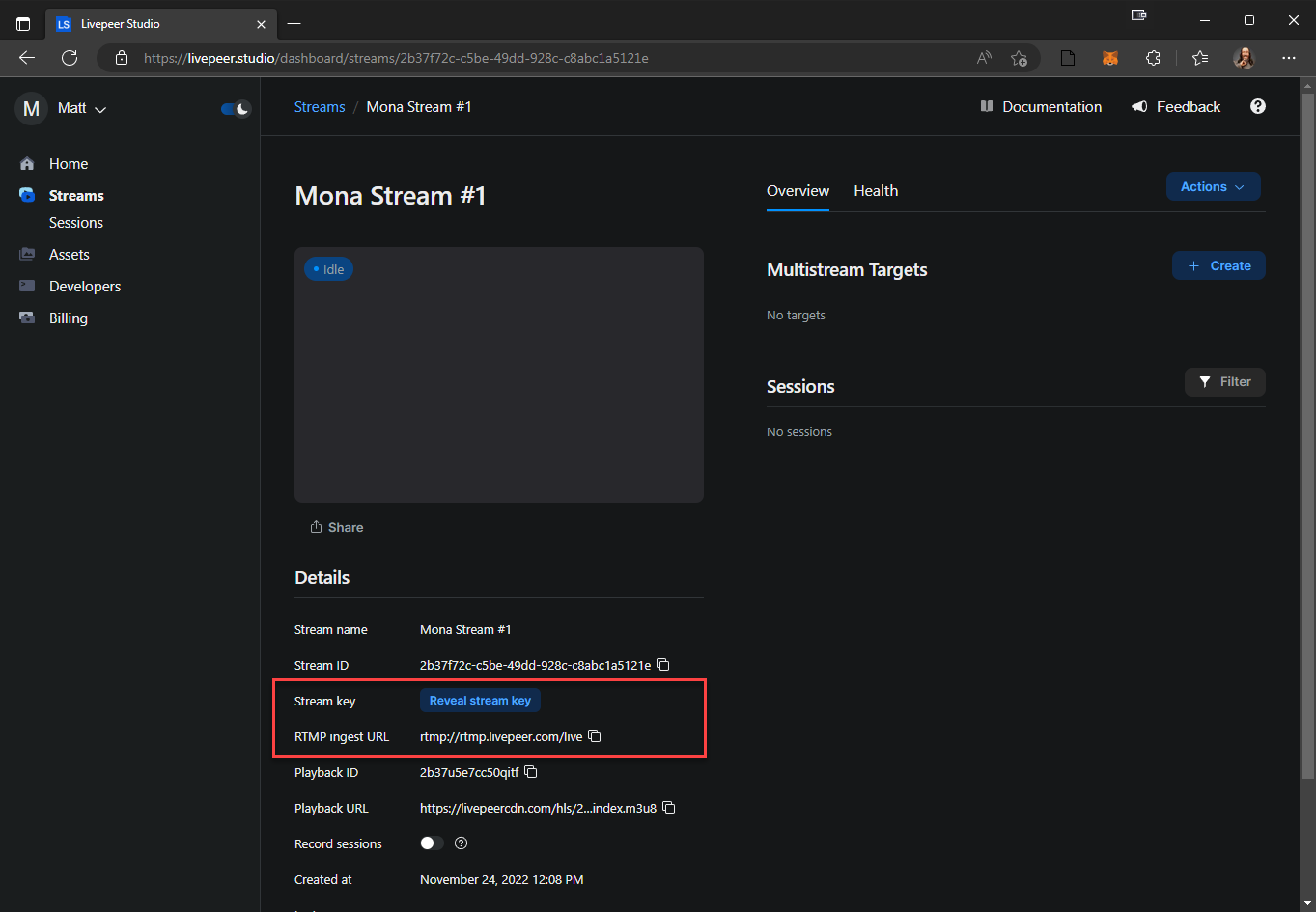
Task: Click the Developers sidebar icon
Action: [x=27, y=287]
